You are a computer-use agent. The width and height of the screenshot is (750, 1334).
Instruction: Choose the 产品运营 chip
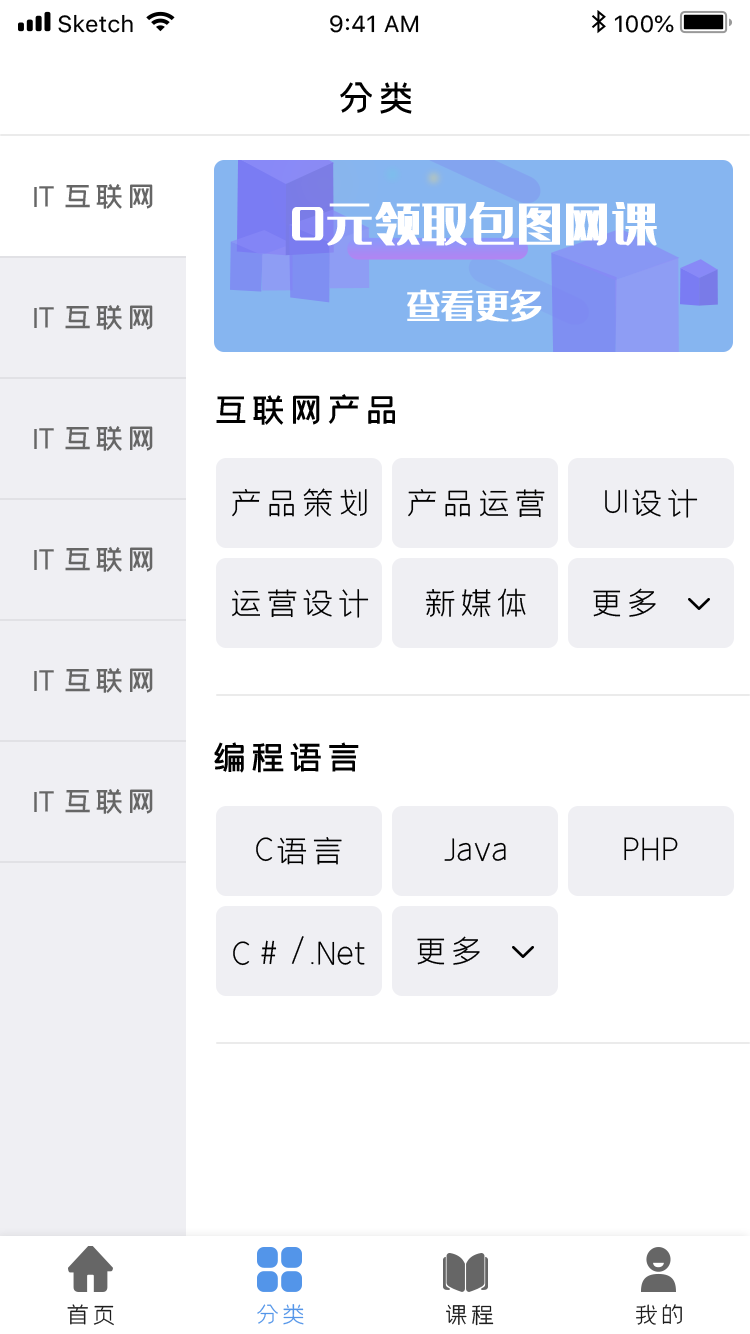click(475, 503)
